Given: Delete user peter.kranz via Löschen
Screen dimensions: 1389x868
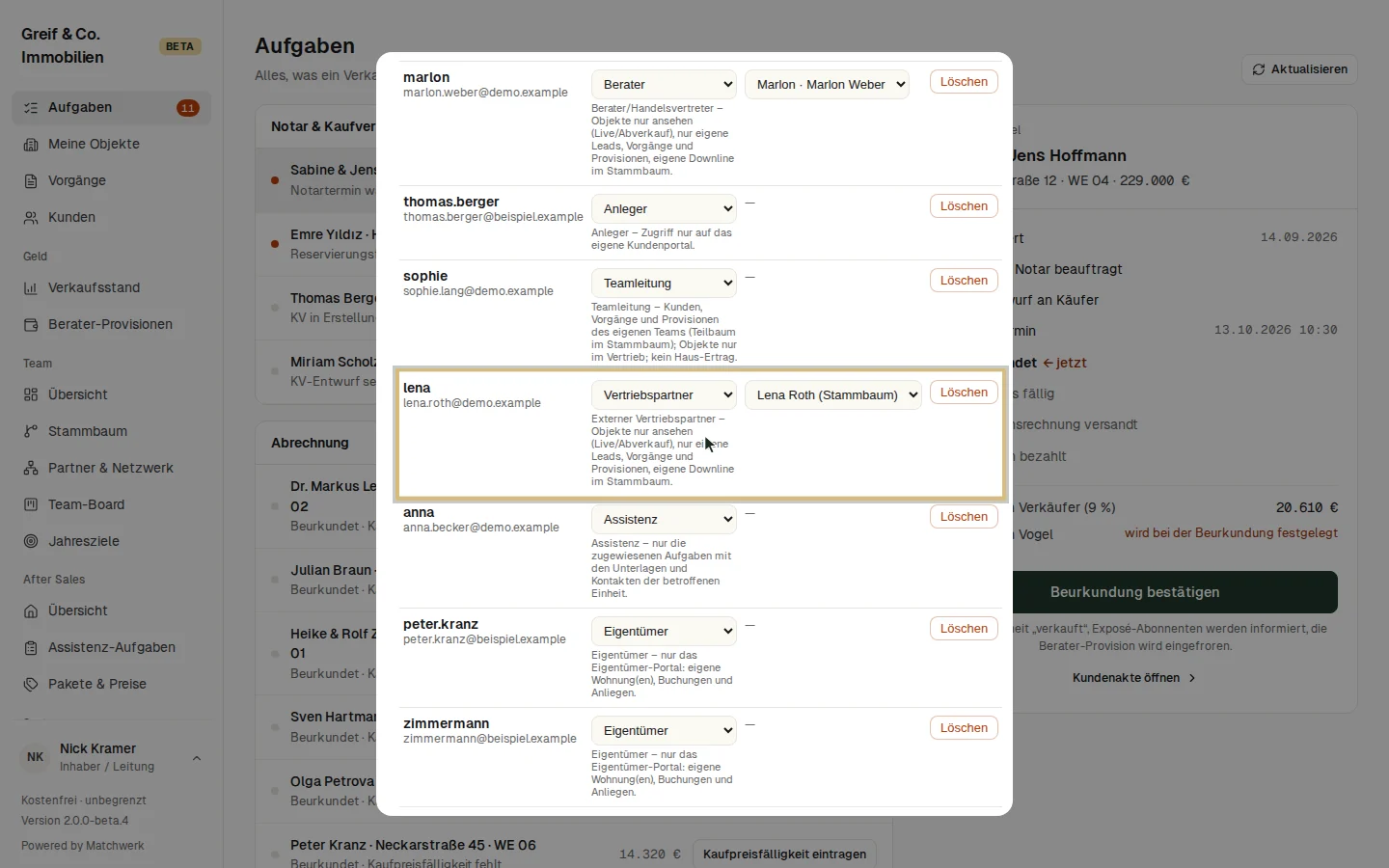Looking at the screenshot, I should pos(964,629).
